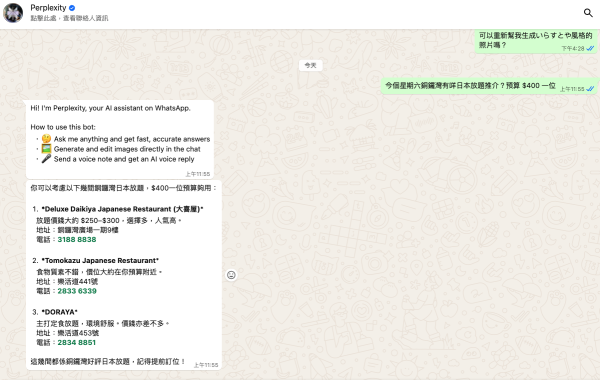This screenshot has width=600, height=380.
Task: Click the Tomokazu Japanese Restaurant heading
Action: (100, 261)
